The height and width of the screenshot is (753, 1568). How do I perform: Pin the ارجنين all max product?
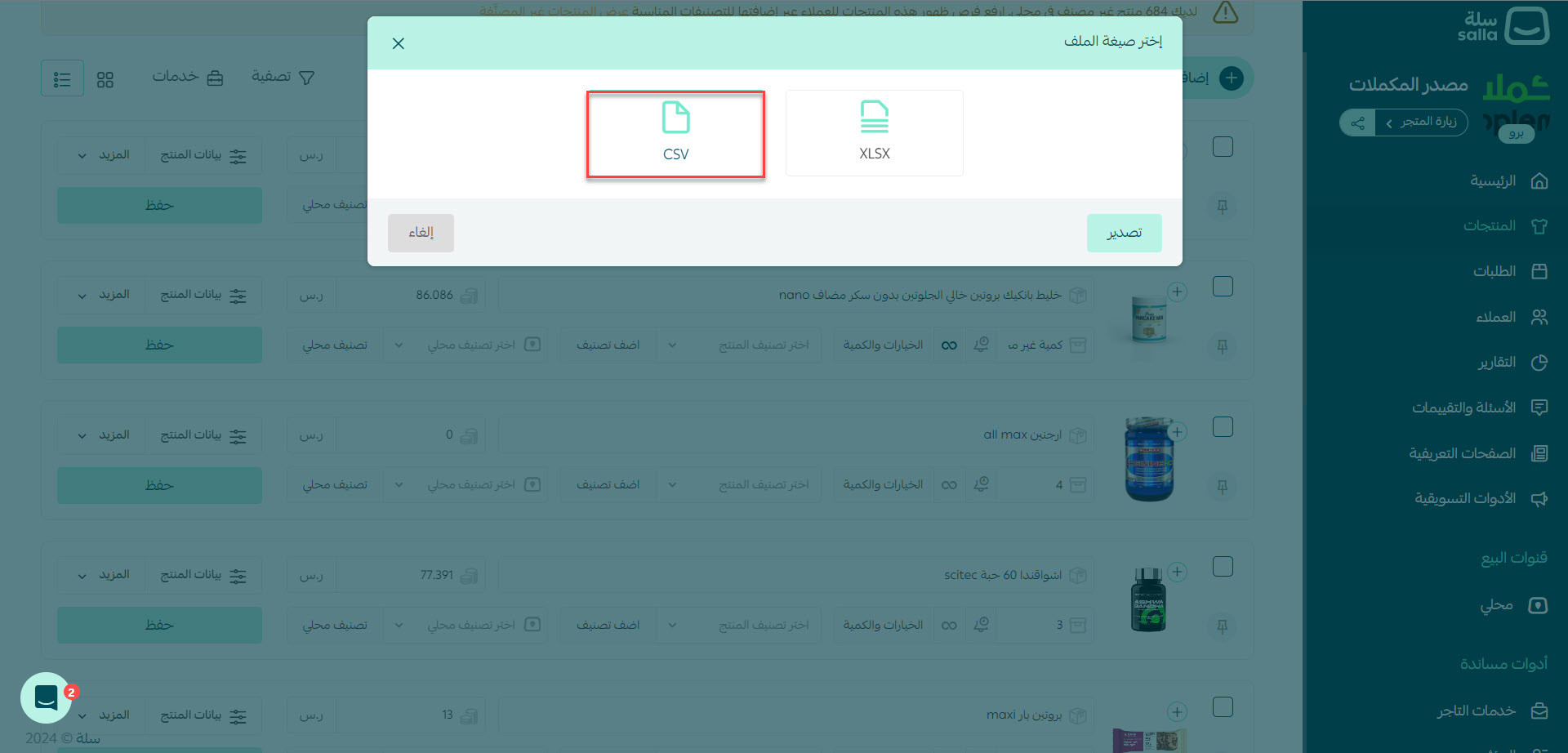point(1223,487)
